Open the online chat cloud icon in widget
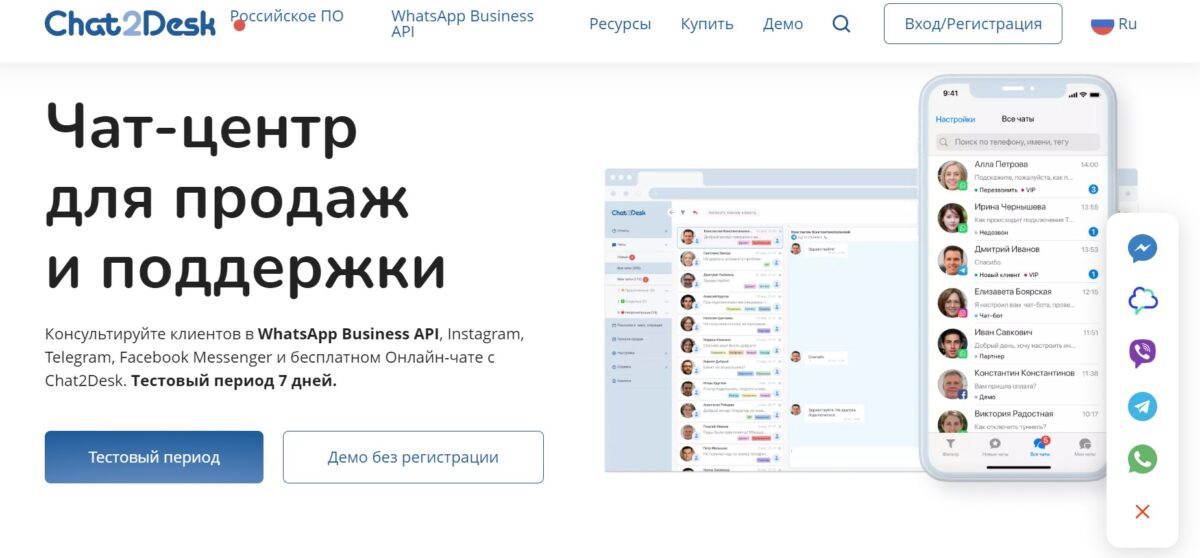Viewport: 1200px width, 558px height. click(1142, 300)
